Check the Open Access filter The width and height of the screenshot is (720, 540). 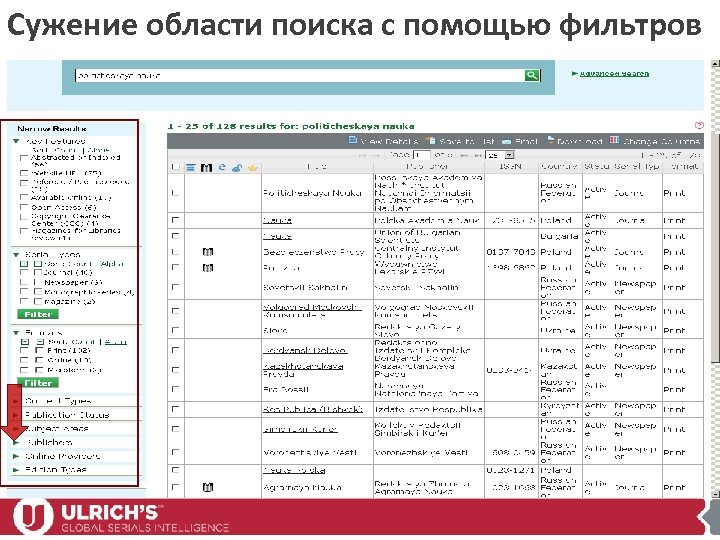[24, 207]
